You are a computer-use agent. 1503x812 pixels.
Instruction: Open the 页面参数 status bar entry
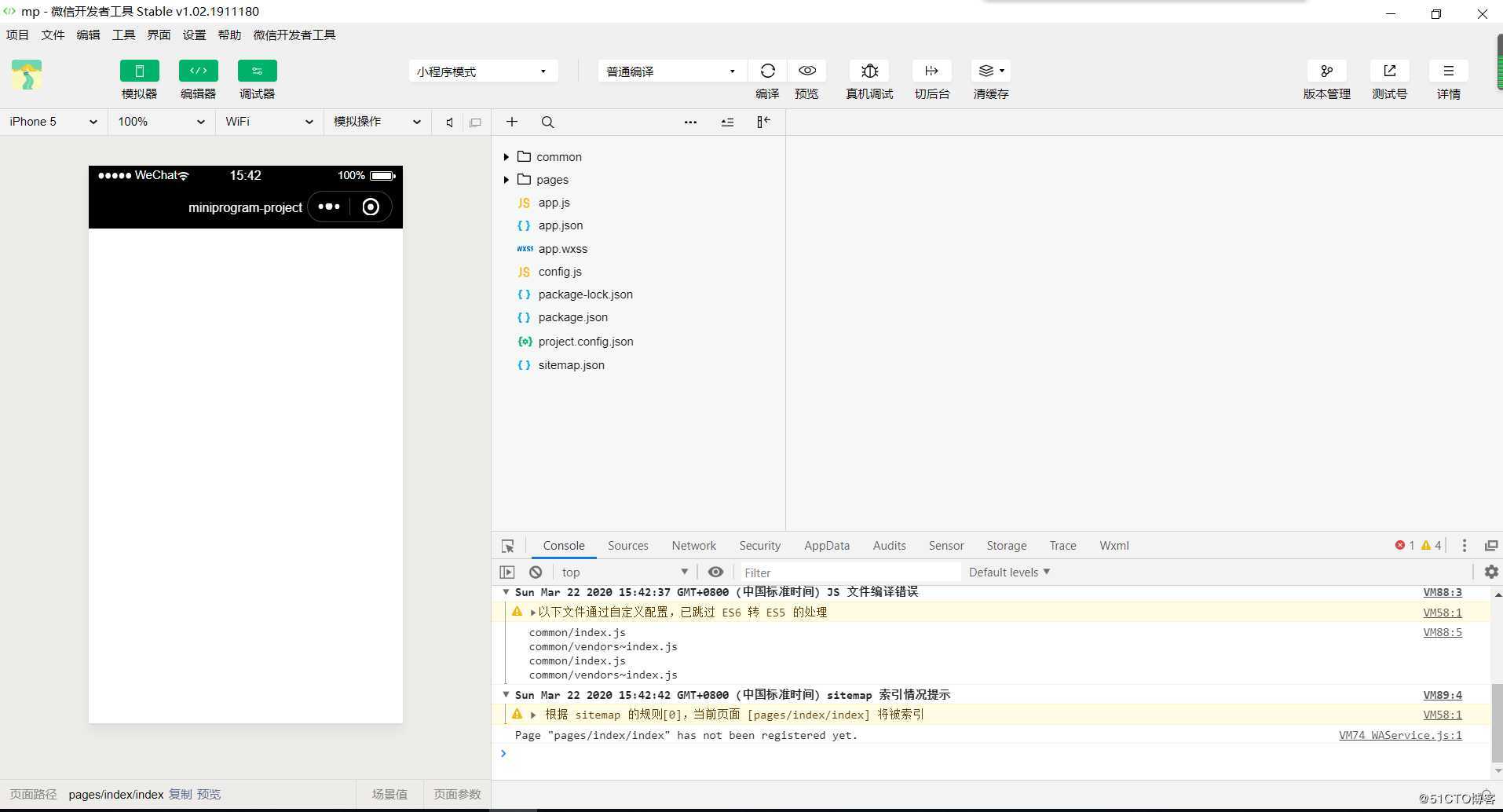457,795
